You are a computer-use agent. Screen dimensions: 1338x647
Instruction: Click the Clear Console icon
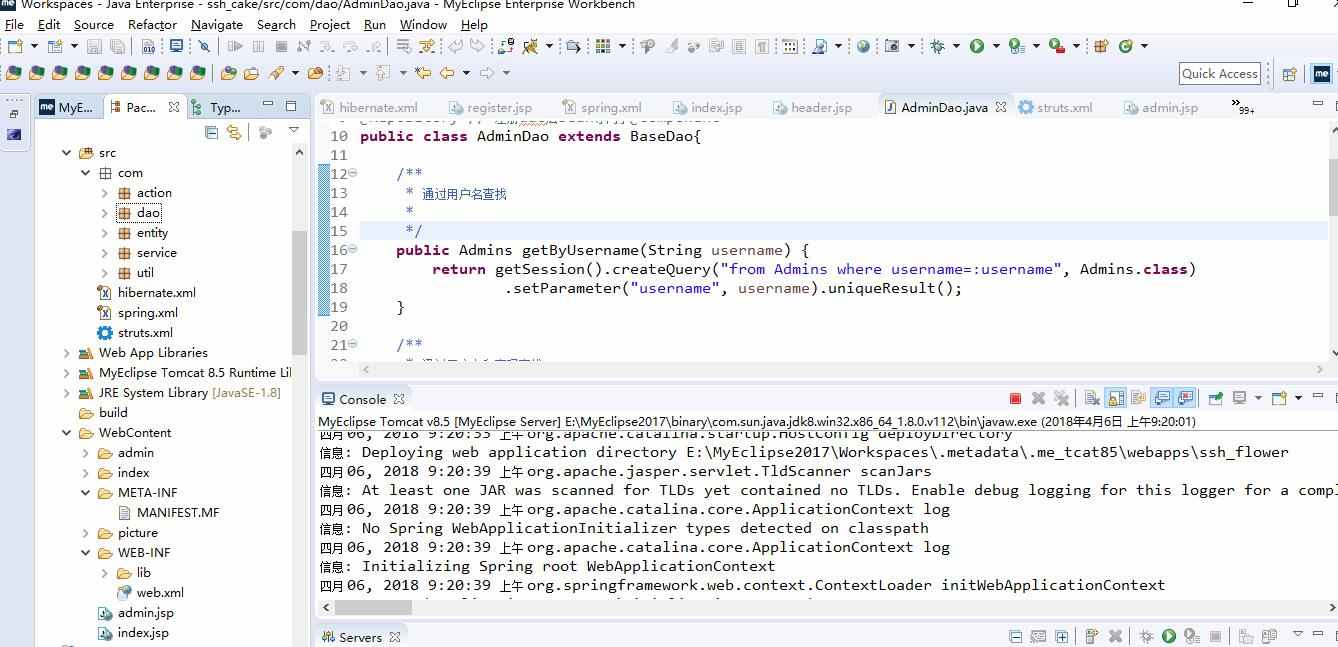coord(1091,398)
